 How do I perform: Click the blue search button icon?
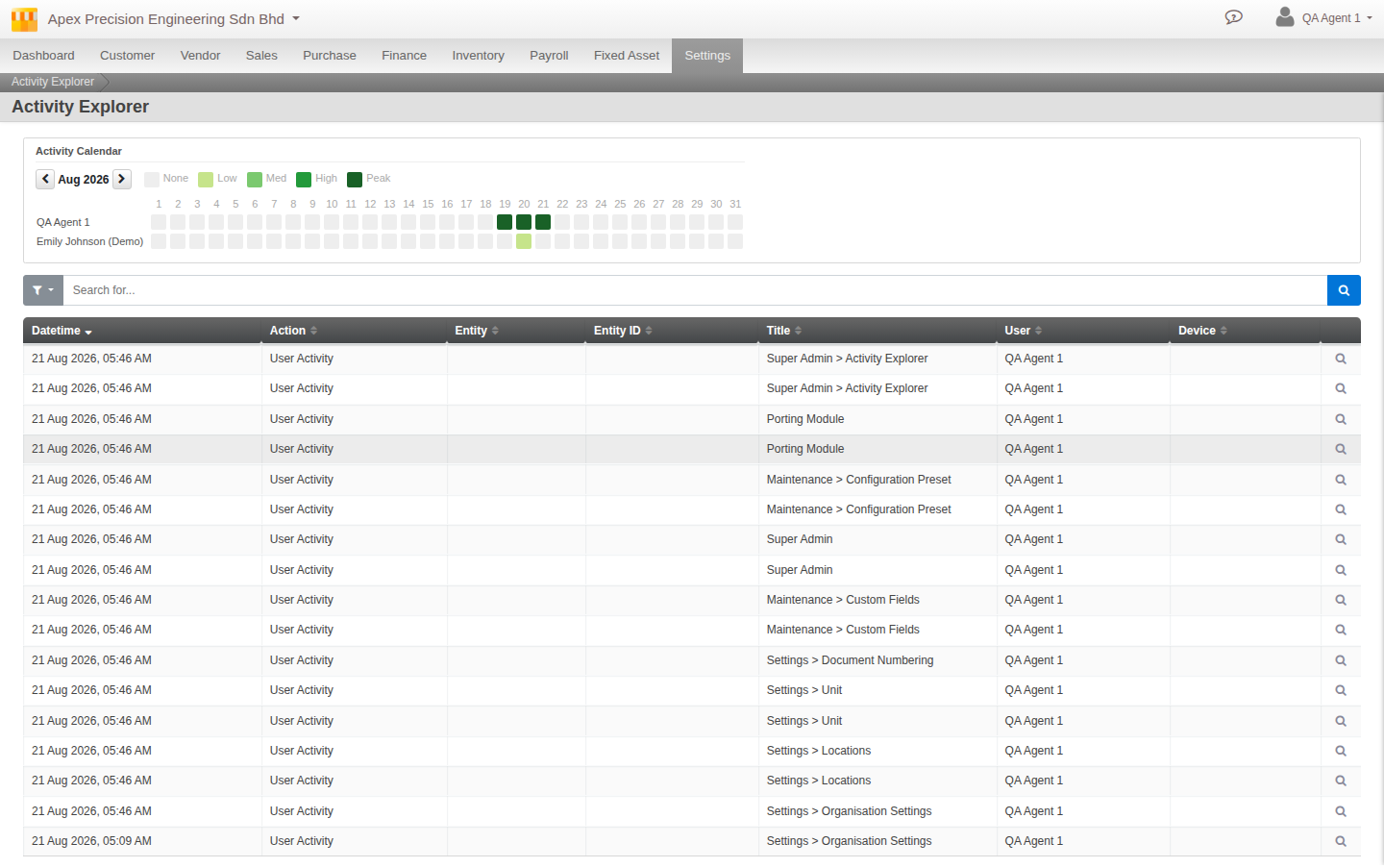pos(1344,290)
